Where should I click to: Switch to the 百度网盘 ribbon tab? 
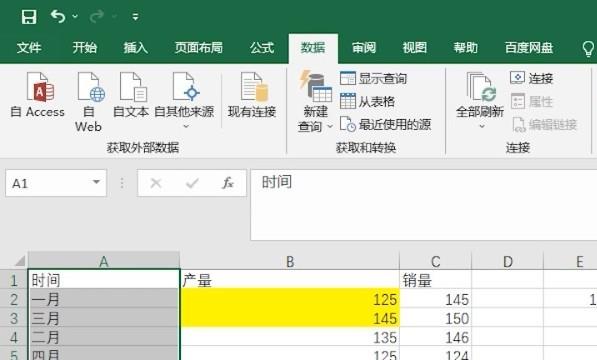coord(529,48)
